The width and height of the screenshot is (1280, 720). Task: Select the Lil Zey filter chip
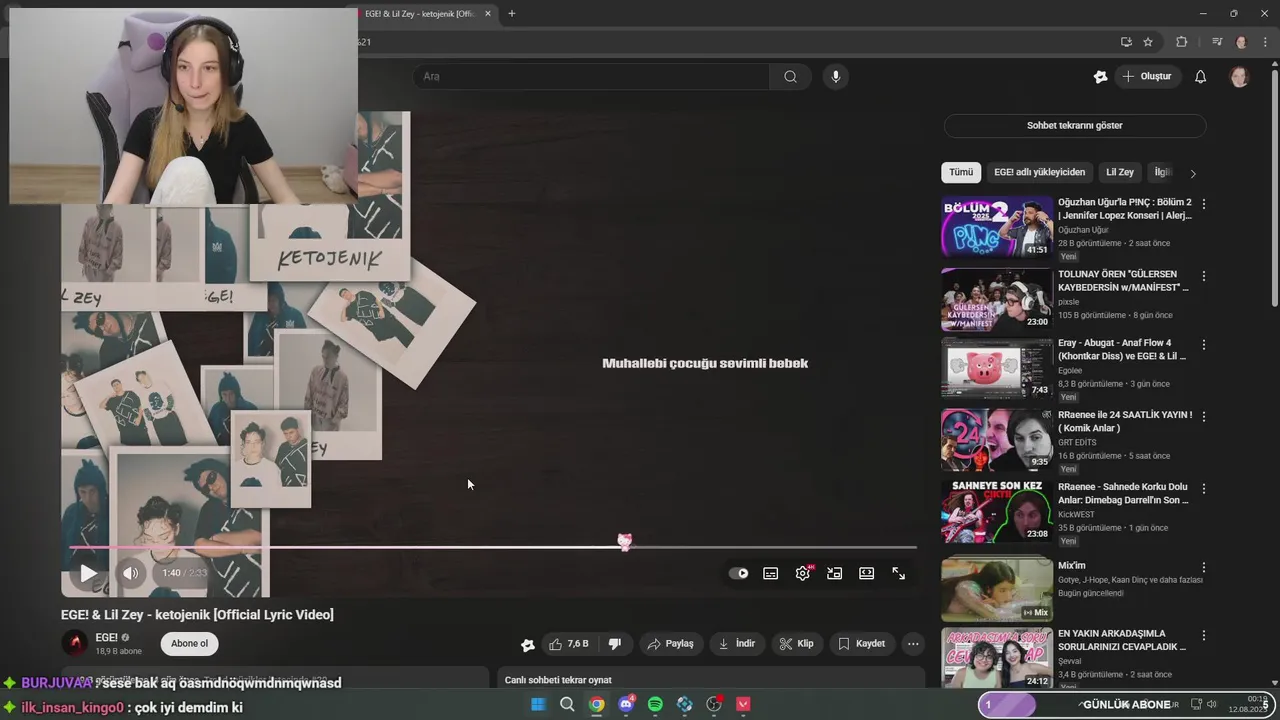1120,172
